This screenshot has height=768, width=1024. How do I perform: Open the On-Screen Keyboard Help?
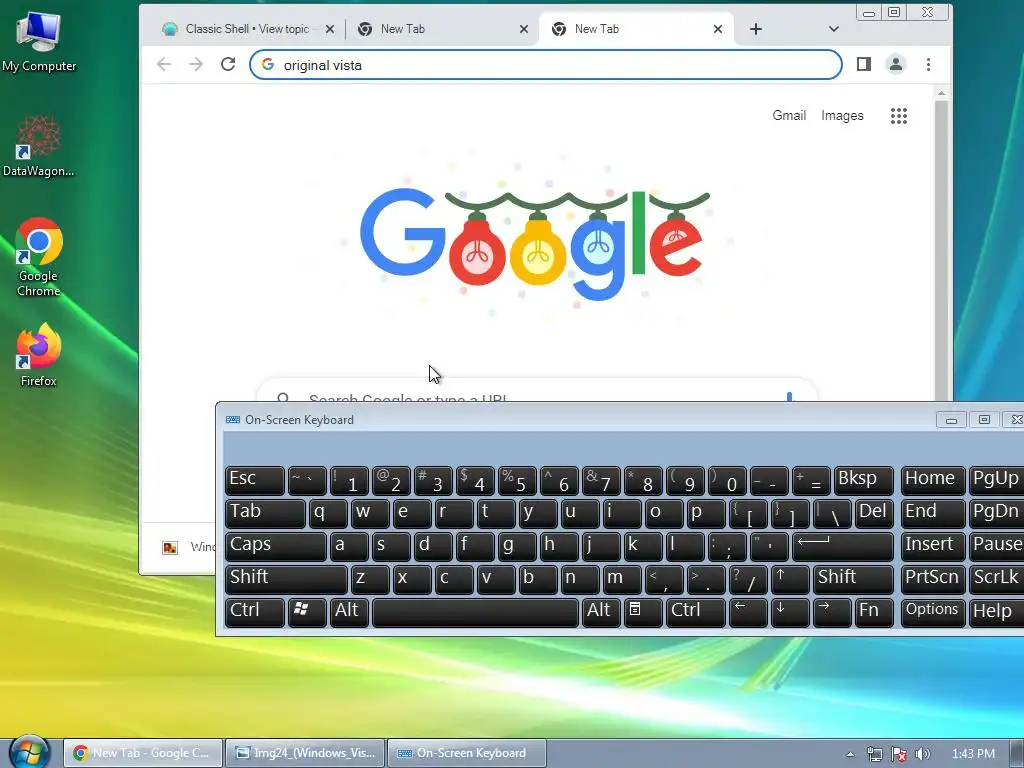pos(997,612)
